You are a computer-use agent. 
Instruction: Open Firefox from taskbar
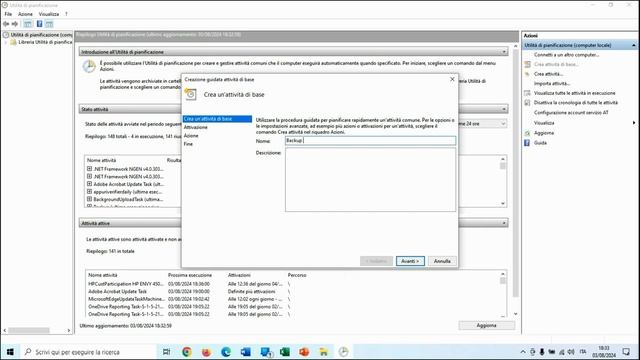[x=206, y=351]
